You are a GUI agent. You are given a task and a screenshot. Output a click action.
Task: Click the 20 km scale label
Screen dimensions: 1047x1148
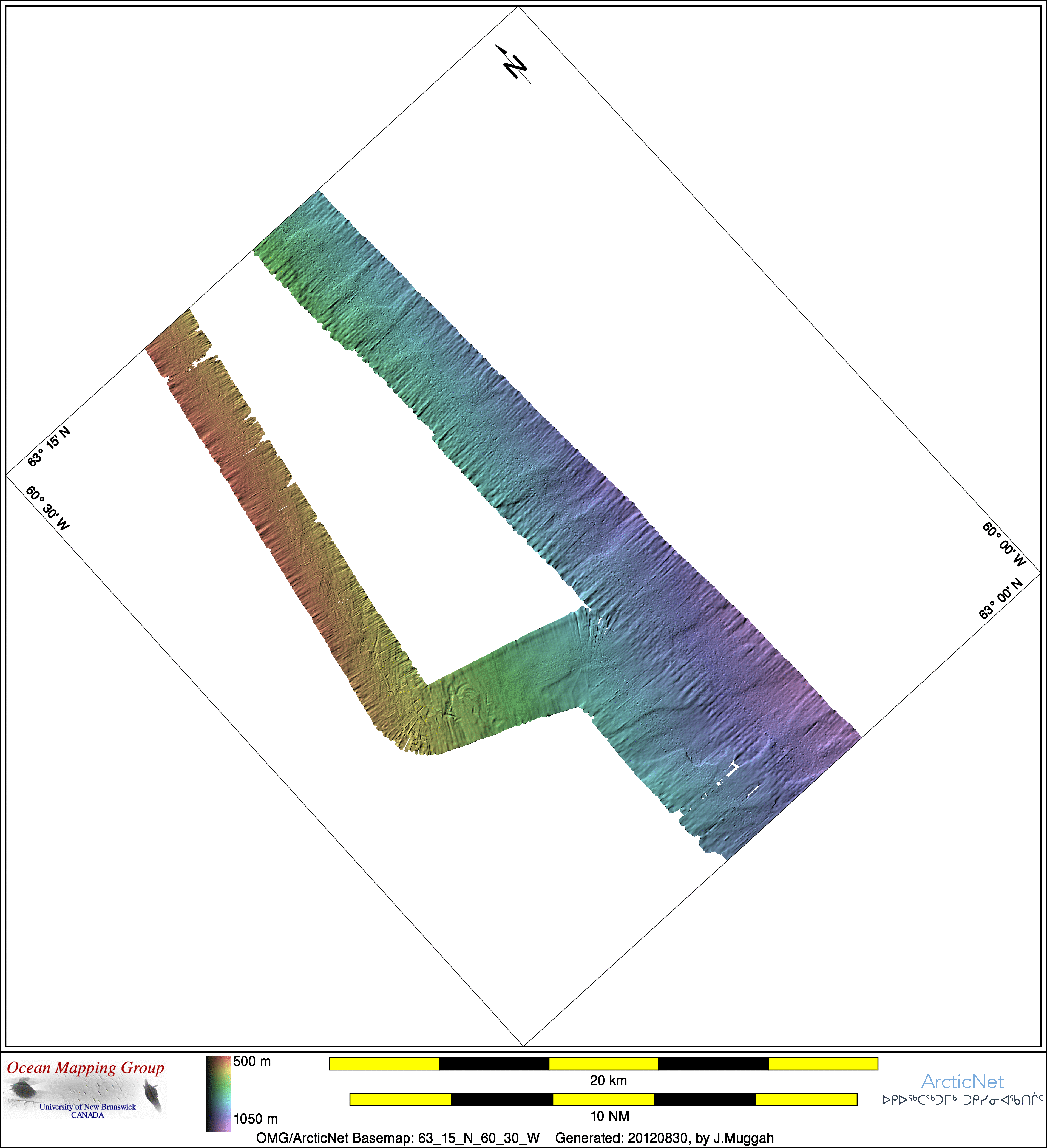[x=608, y=1080]
